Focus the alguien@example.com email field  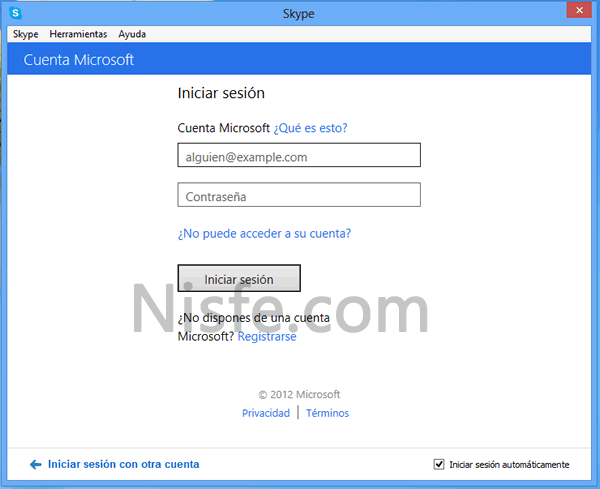299,155
